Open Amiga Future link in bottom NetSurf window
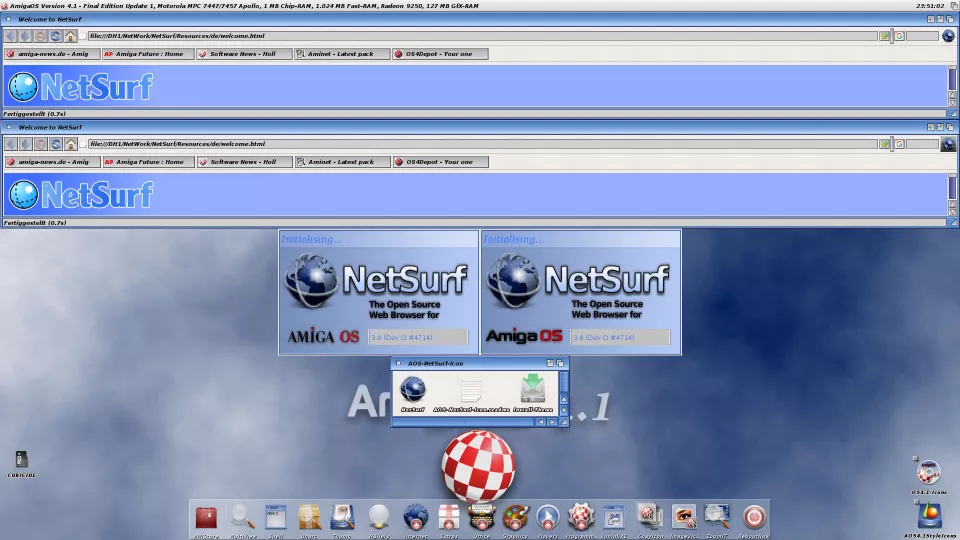960x540 pixels. click(145, 162)
